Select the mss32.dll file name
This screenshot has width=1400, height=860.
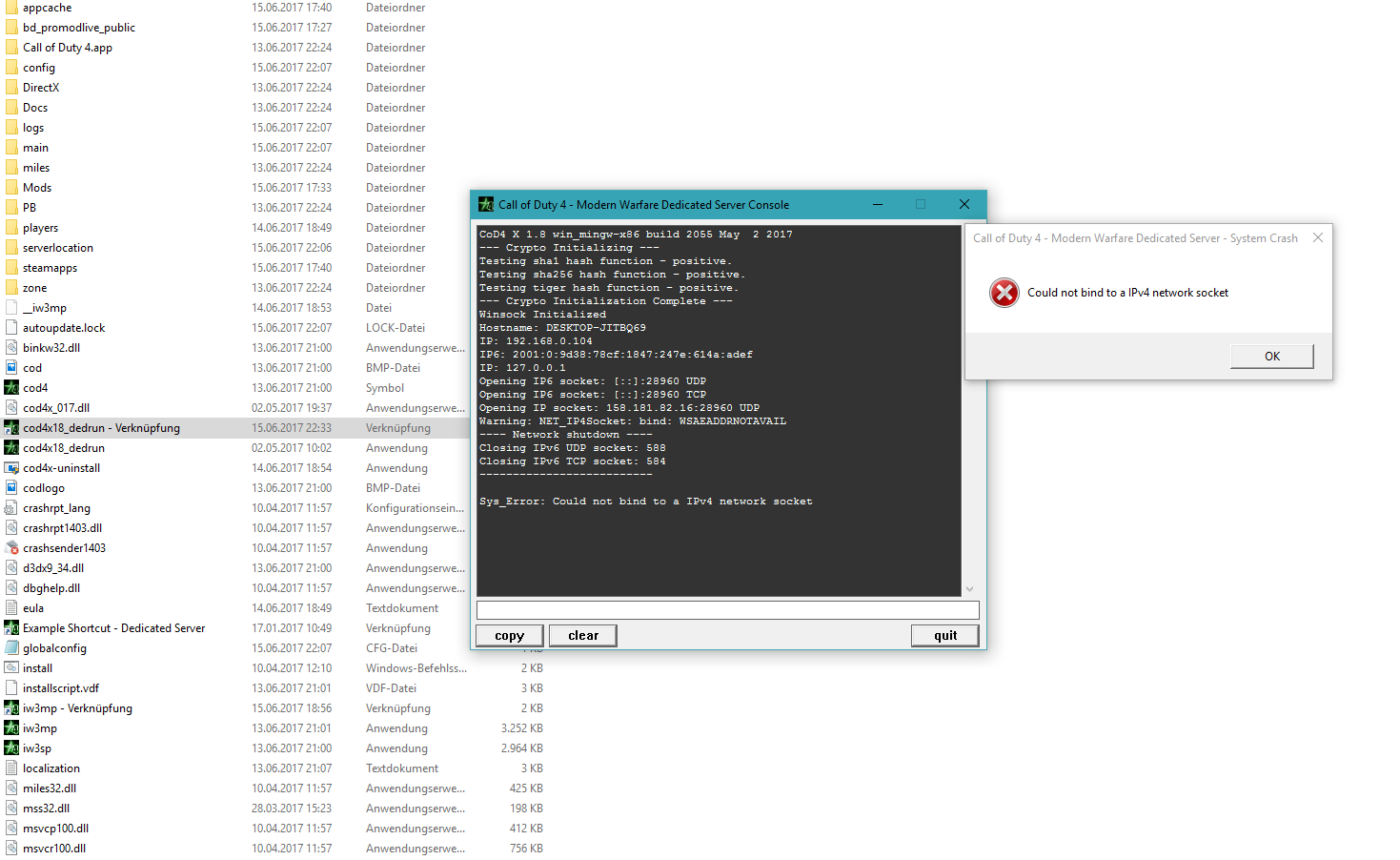[x=47, y=809]
